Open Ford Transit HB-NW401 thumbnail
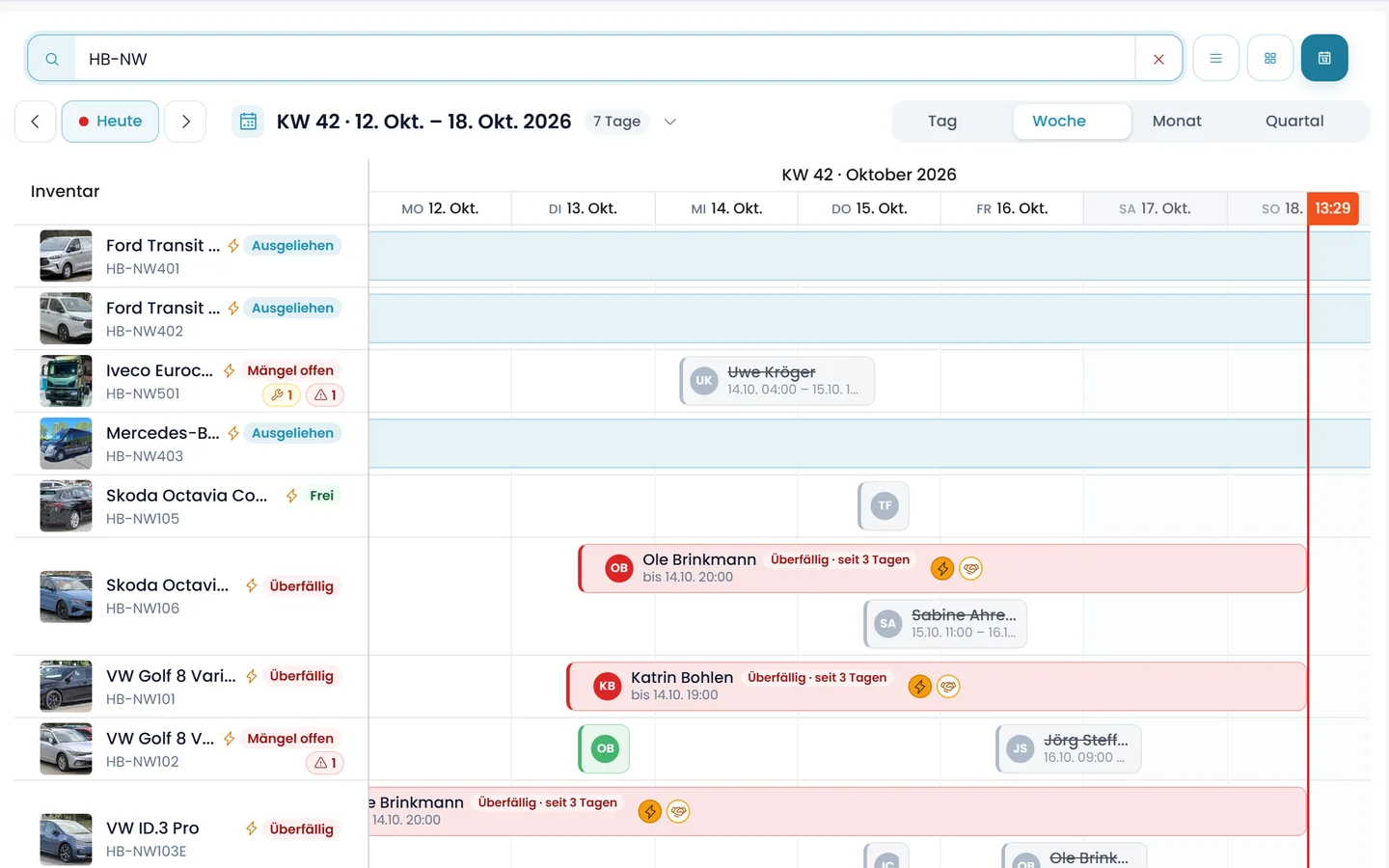 (66, 256)
